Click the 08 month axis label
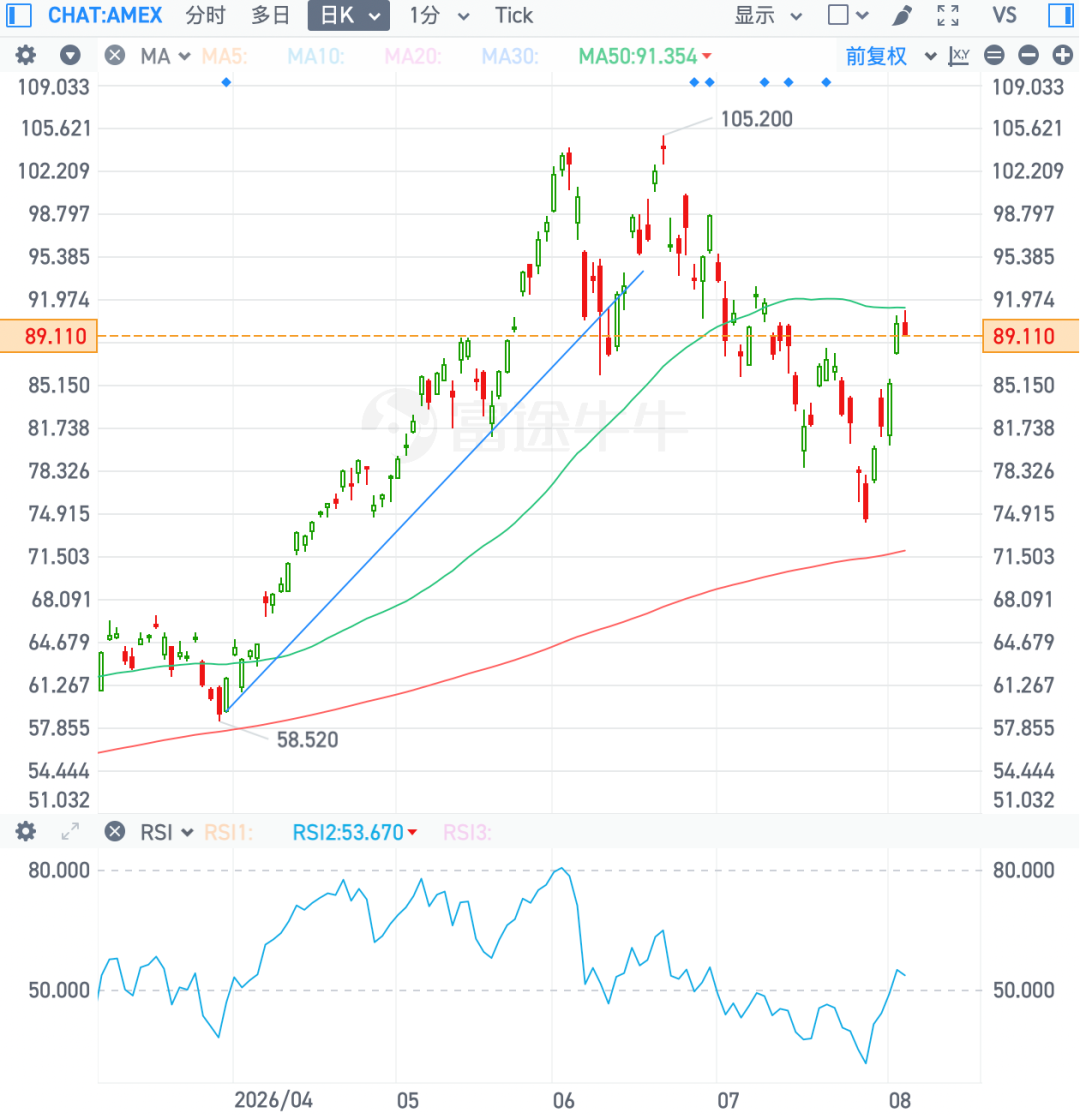This screenshot has width=1080, height=1119. pos(899,1100)
